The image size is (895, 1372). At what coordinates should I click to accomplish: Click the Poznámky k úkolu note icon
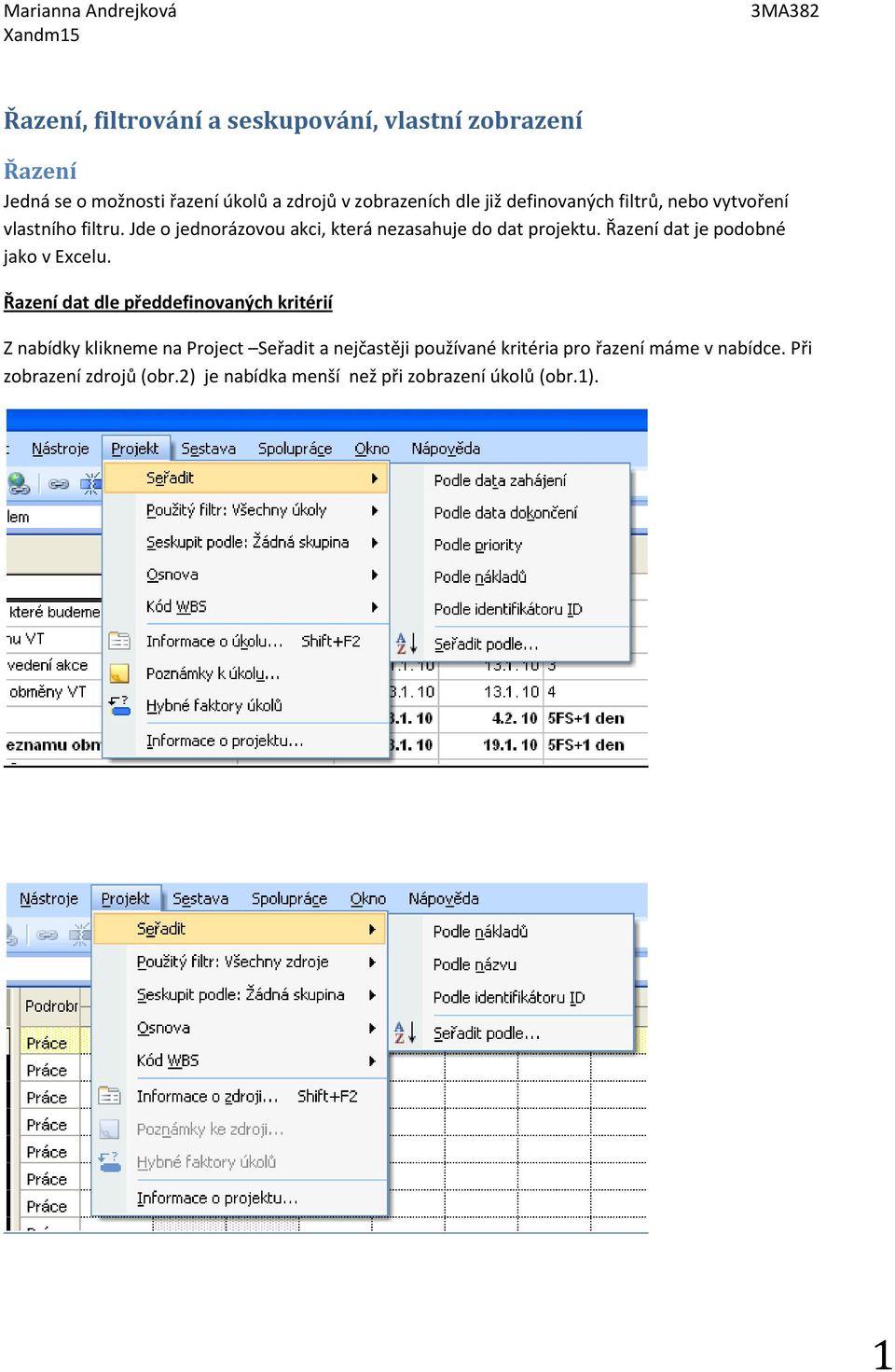pos(119,673)
